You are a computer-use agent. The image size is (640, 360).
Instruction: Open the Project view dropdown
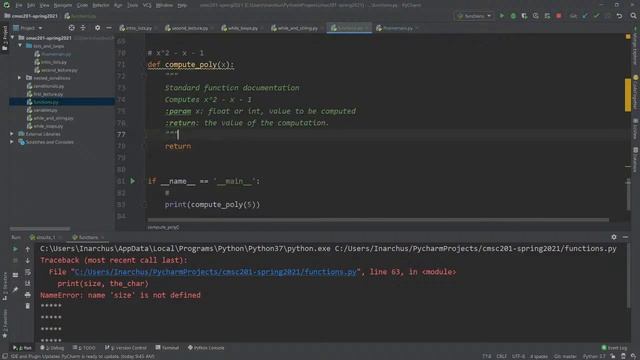click(28, 28)
